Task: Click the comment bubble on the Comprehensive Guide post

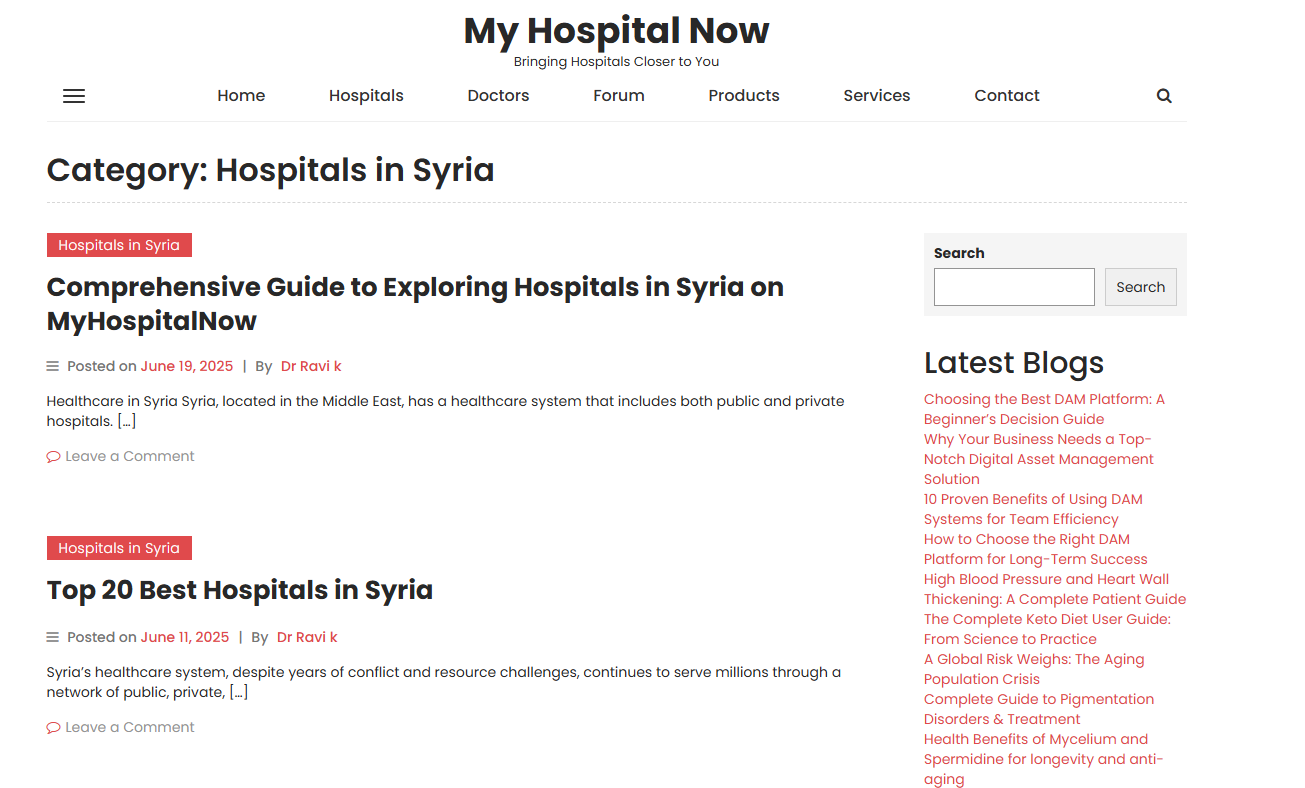Action: click(x=53, y=456)
